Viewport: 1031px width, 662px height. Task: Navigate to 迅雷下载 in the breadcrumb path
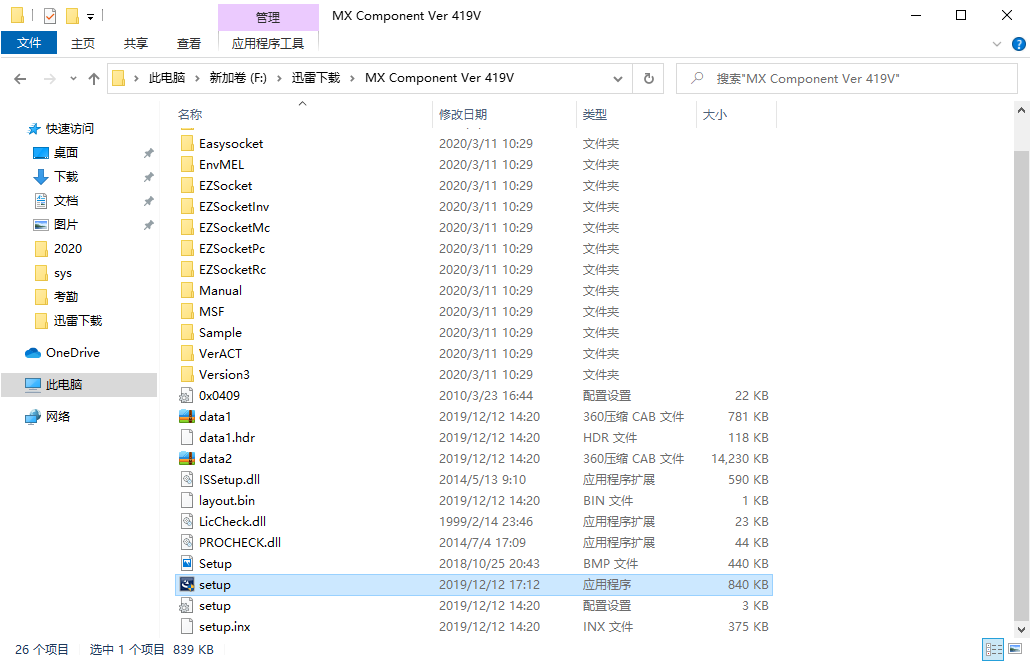[315, 78]
